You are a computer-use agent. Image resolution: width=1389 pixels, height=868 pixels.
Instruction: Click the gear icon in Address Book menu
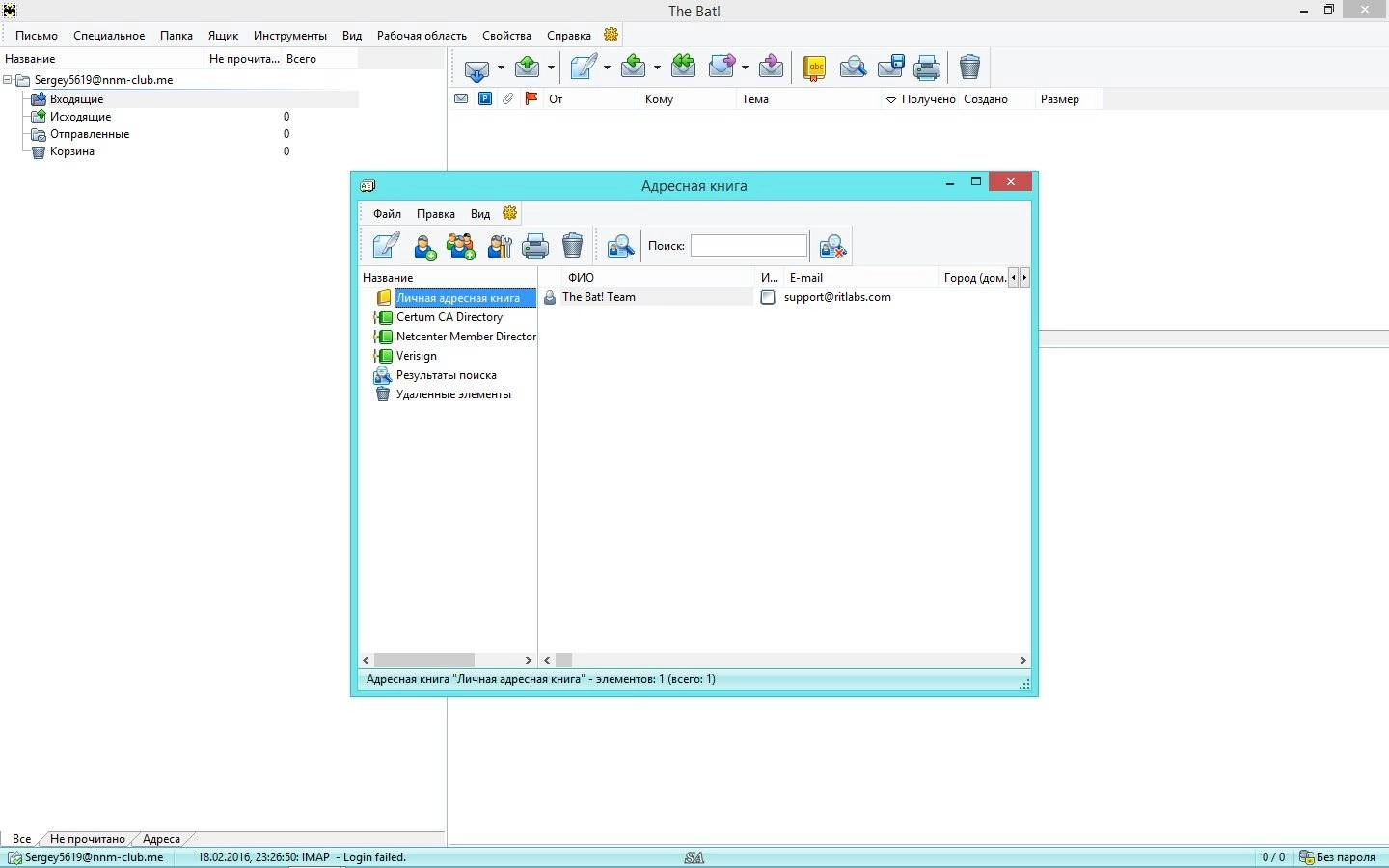pos(510,213)
